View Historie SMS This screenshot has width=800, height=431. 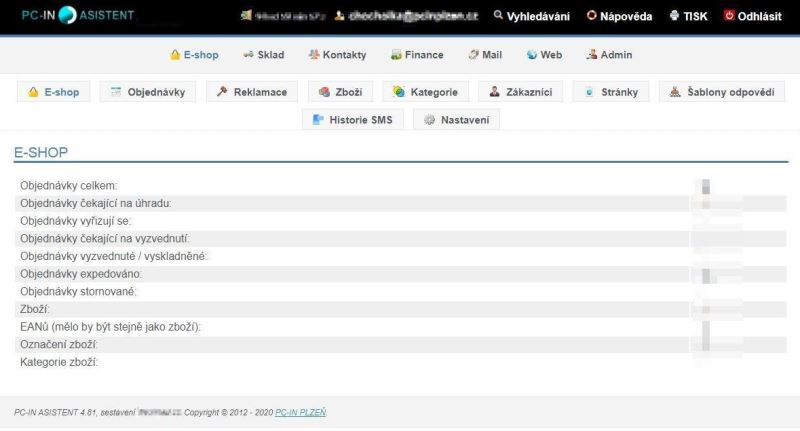coord(352,120)
